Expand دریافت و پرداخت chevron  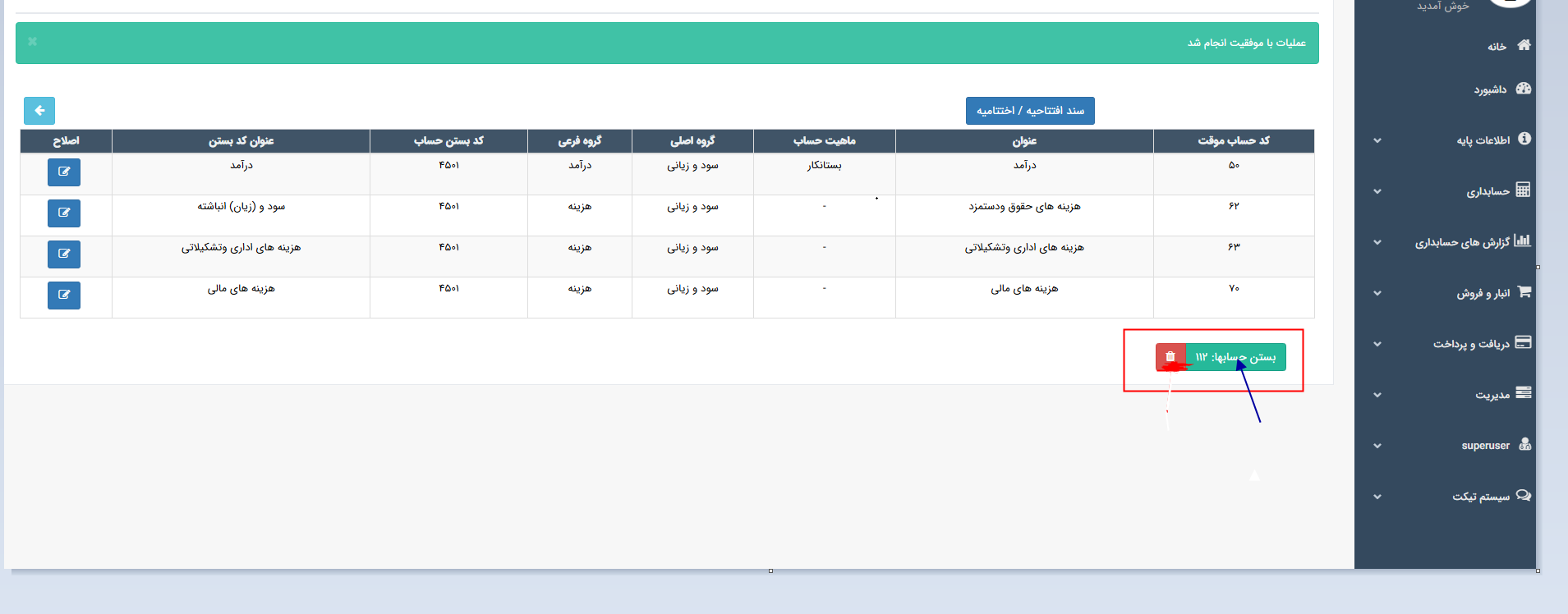[x=1377, y=344]
